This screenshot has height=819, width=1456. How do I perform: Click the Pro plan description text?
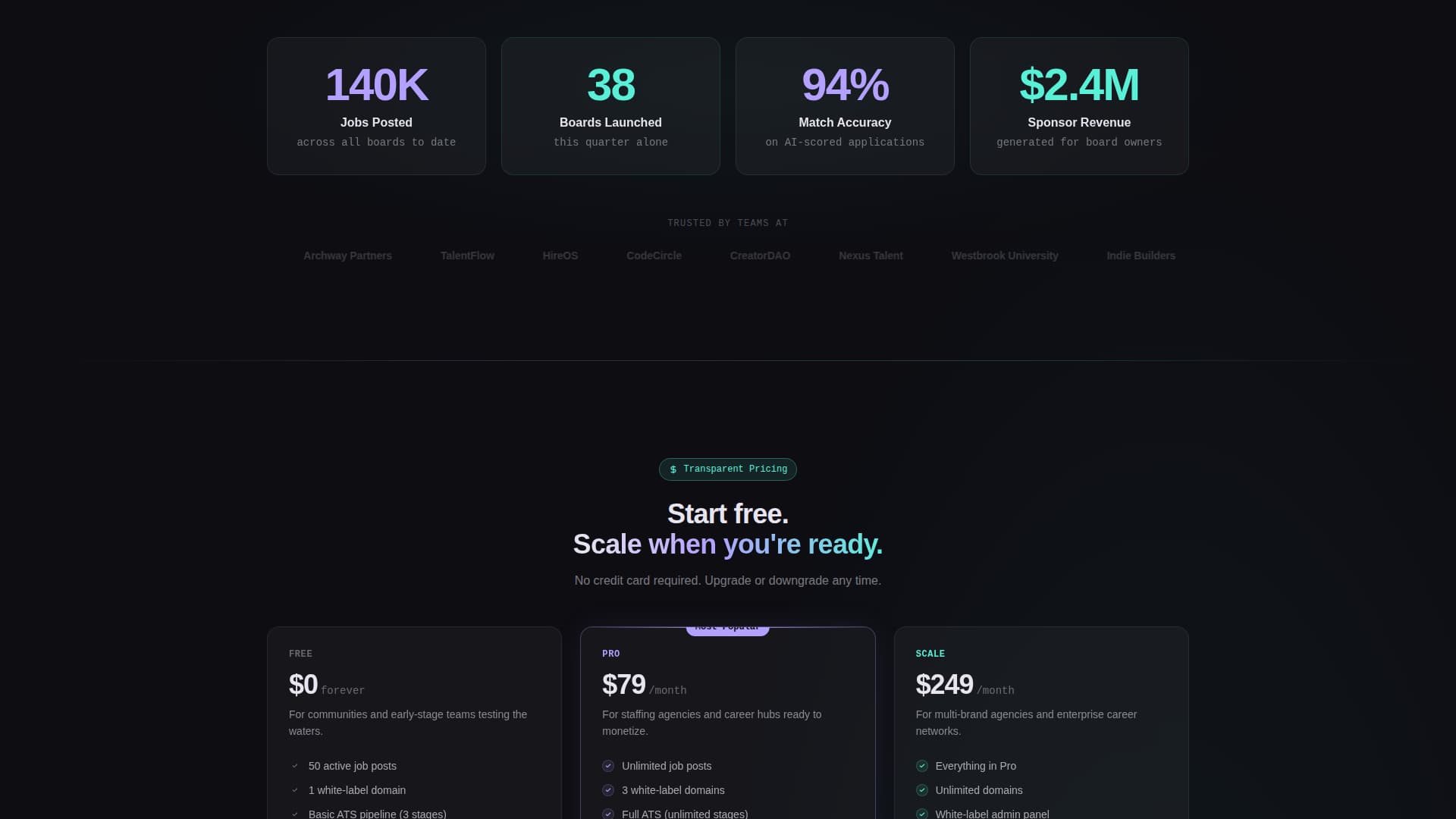tap(712, 723)
